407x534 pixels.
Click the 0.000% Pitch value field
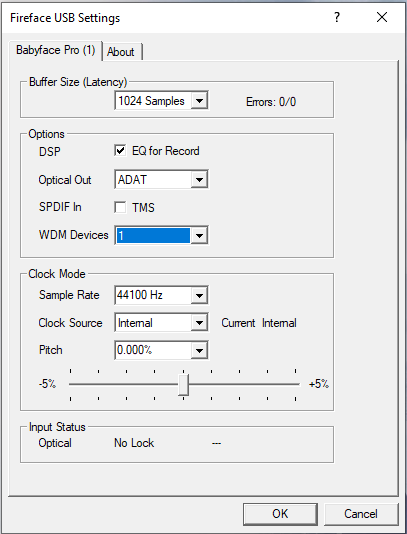[153, 350]
